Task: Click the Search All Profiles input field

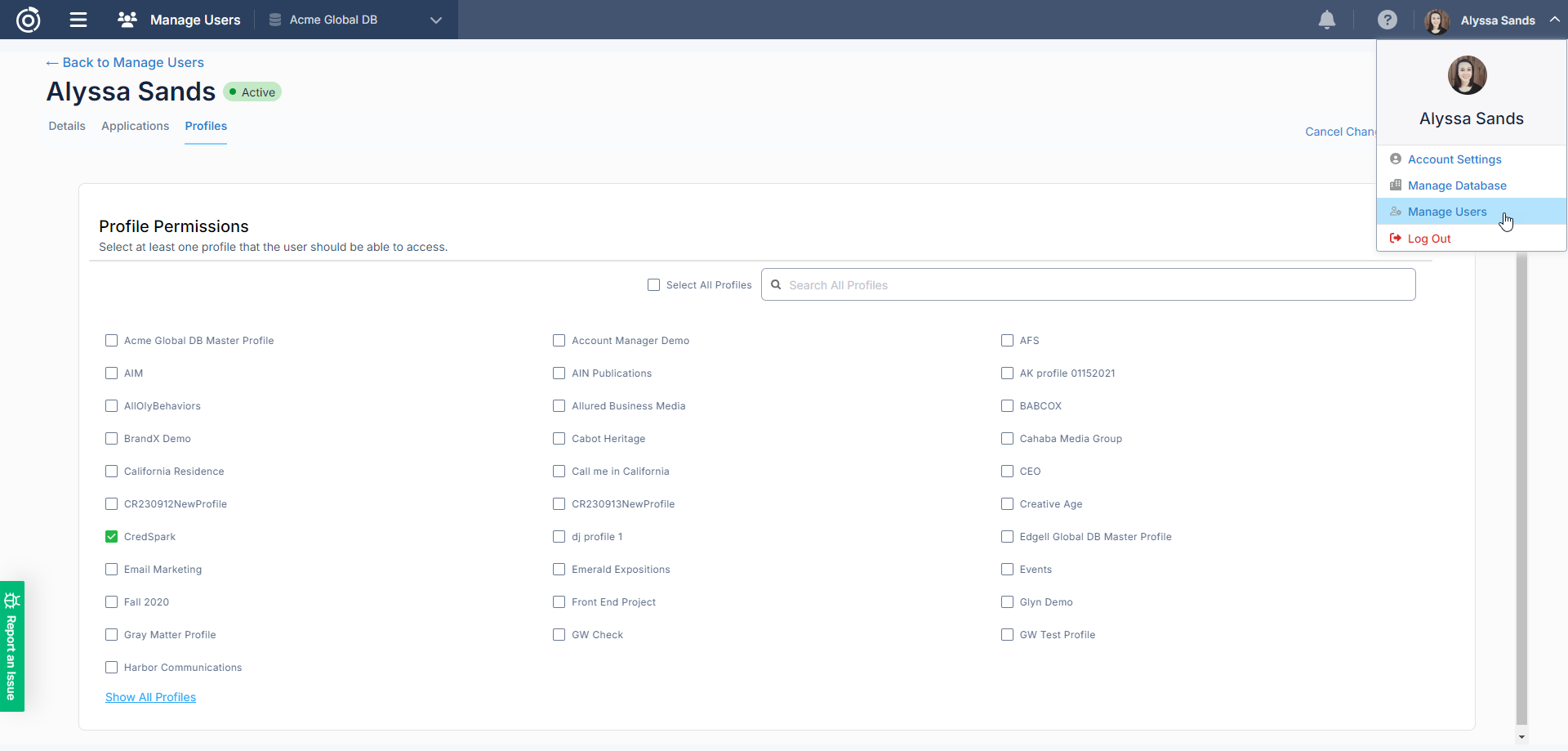Action: tap(1094, 285)
